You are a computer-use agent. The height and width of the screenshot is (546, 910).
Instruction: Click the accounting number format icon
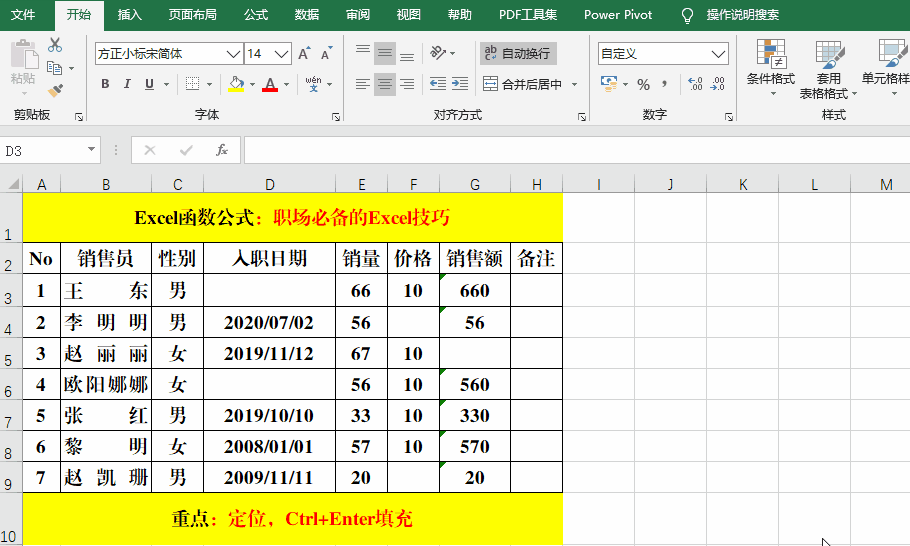pos(609,84)
